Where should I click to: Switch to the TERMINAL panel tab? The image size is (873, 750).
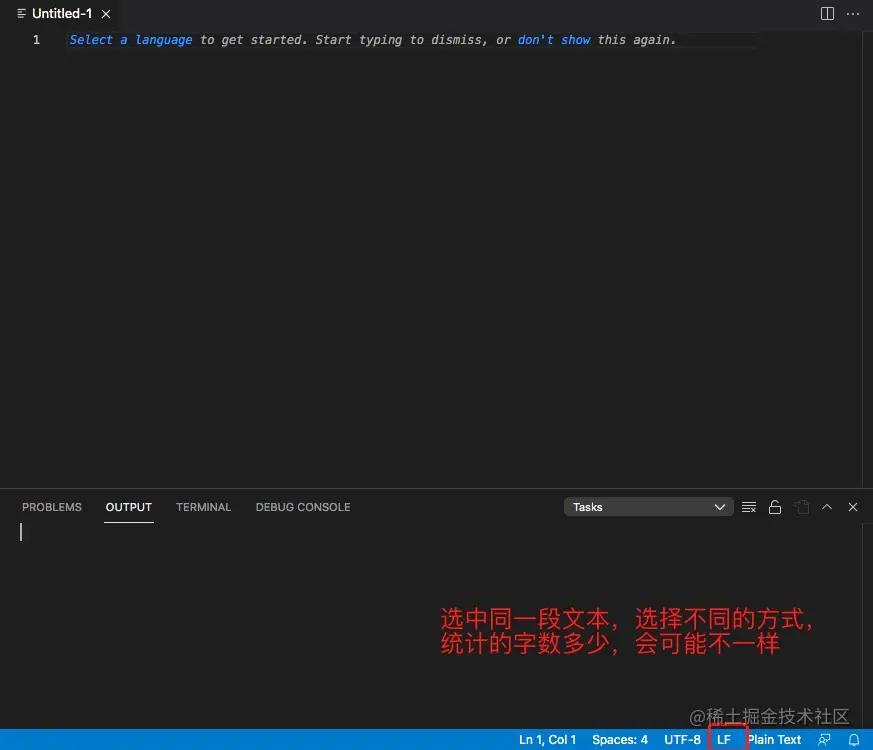point(203,507)
